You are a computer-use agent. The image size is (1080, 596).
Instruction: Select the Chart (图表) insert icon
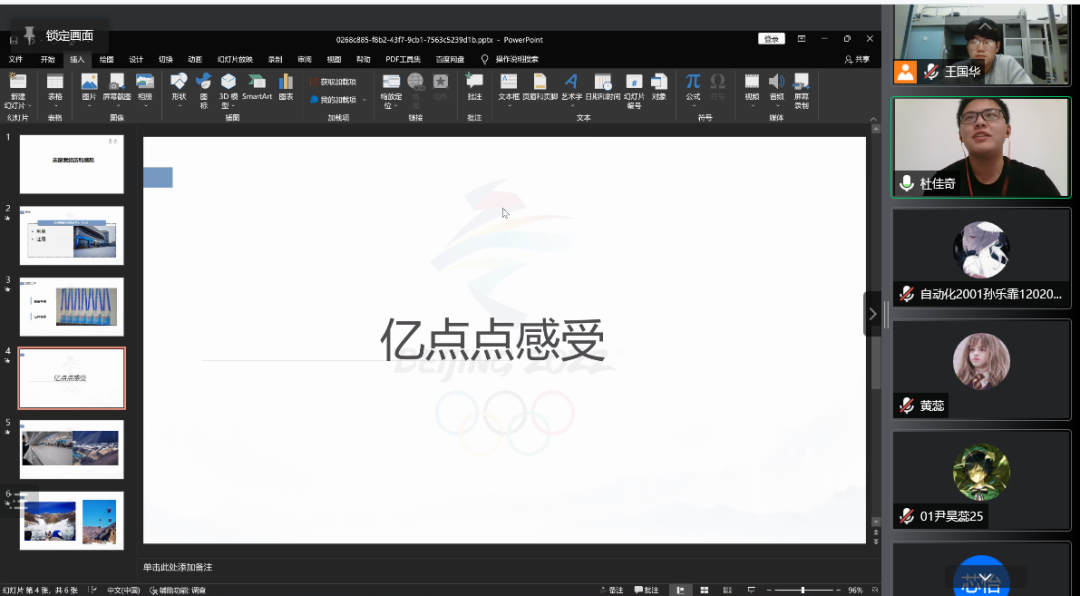point(285,88)
